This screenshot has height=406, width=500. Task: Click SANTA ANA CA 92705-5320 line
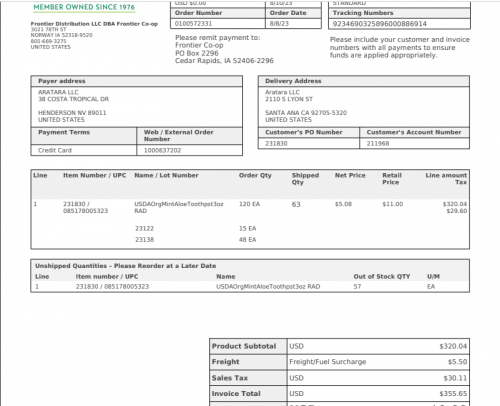tap(306, 113)
